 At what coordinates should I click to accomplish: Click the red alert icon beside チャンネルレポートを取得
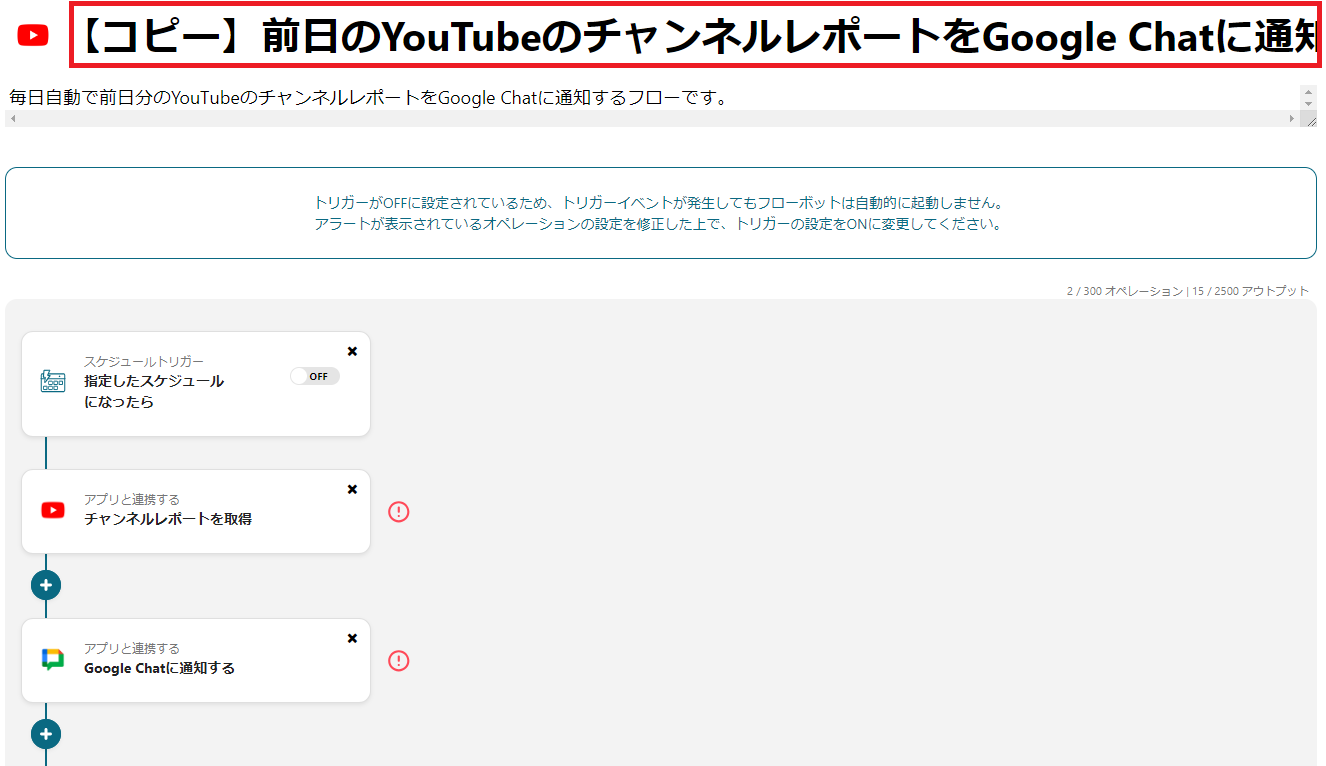[x=399, y=512]
